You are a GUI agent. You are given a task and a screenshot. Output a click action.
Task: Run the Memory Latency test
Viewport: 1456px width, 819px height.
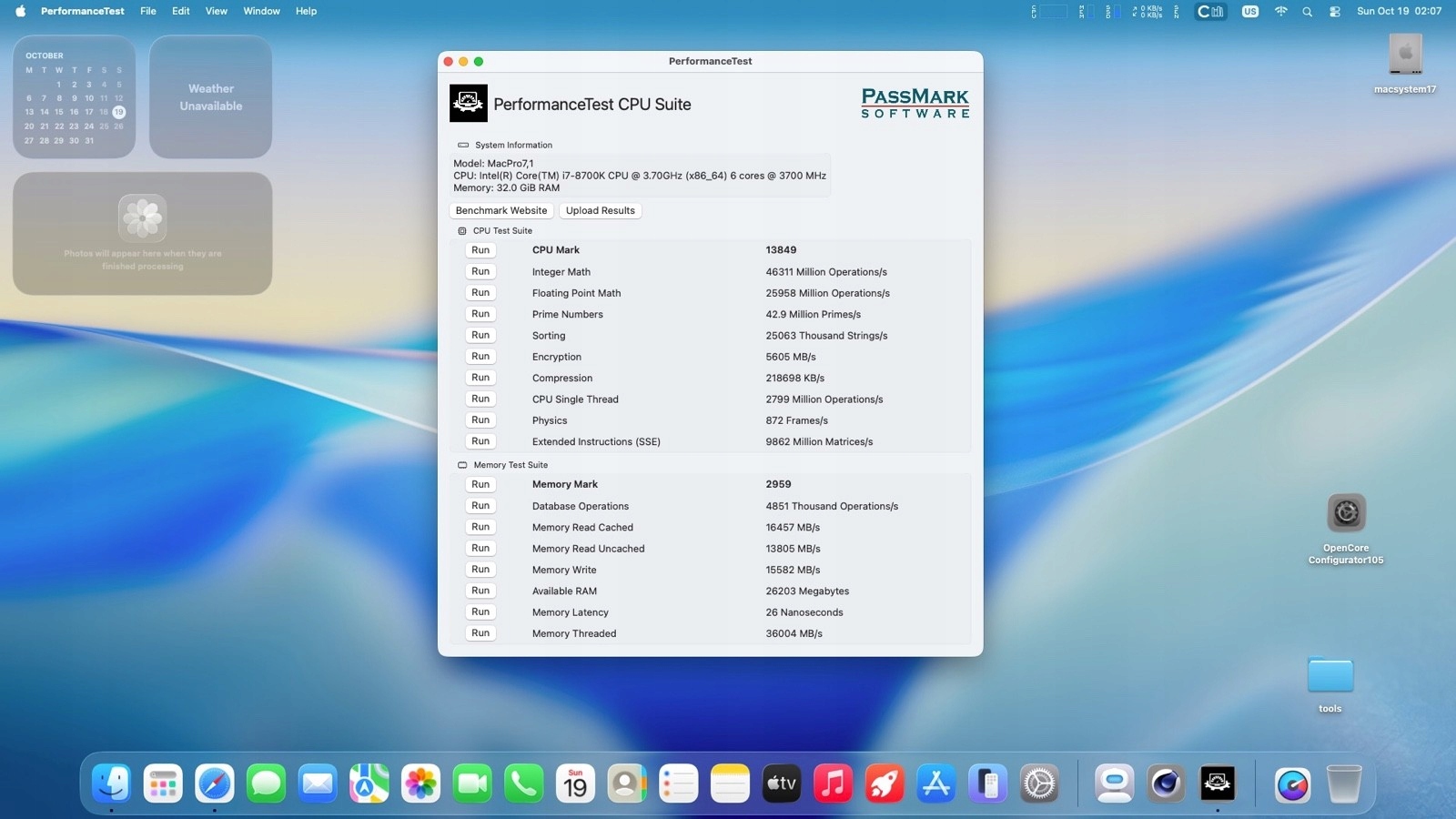480,612
